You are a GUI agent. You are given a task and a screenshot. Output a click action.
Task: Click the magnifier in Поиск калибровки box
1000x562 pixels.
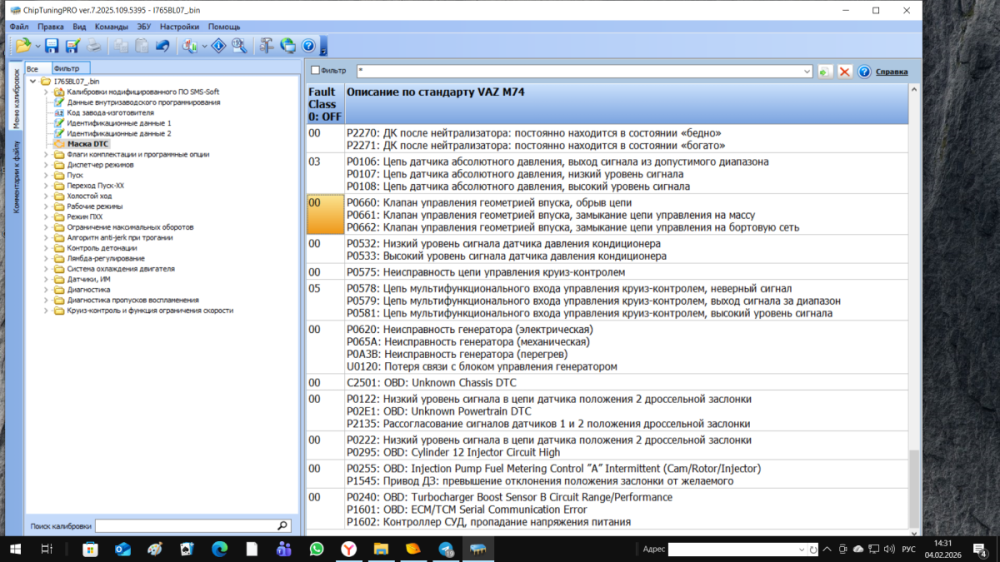[283, 526]
